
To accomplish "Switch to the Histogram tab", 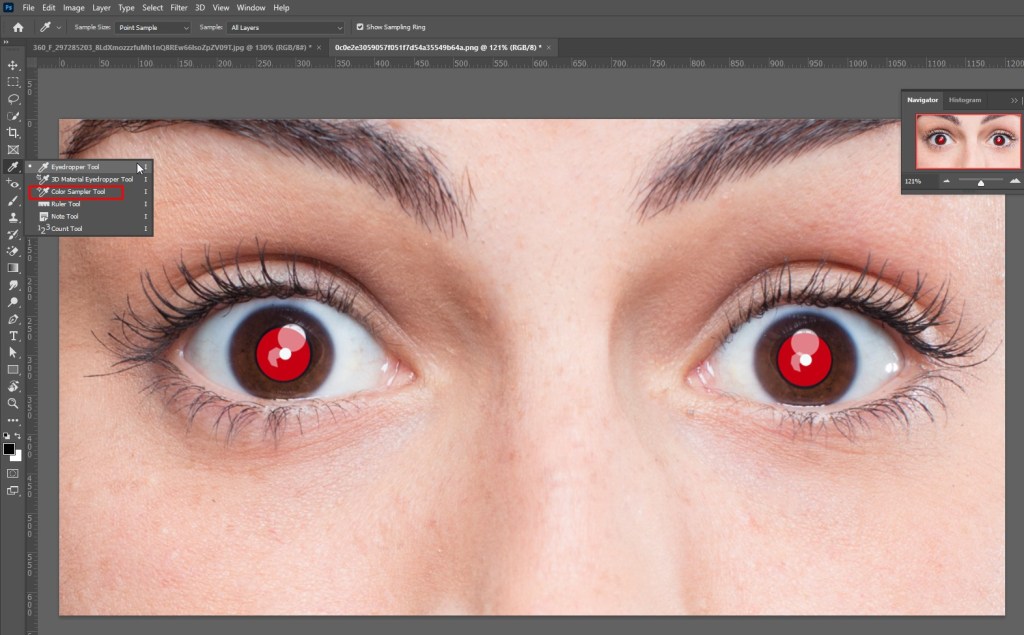I will (x=965, y=100).
